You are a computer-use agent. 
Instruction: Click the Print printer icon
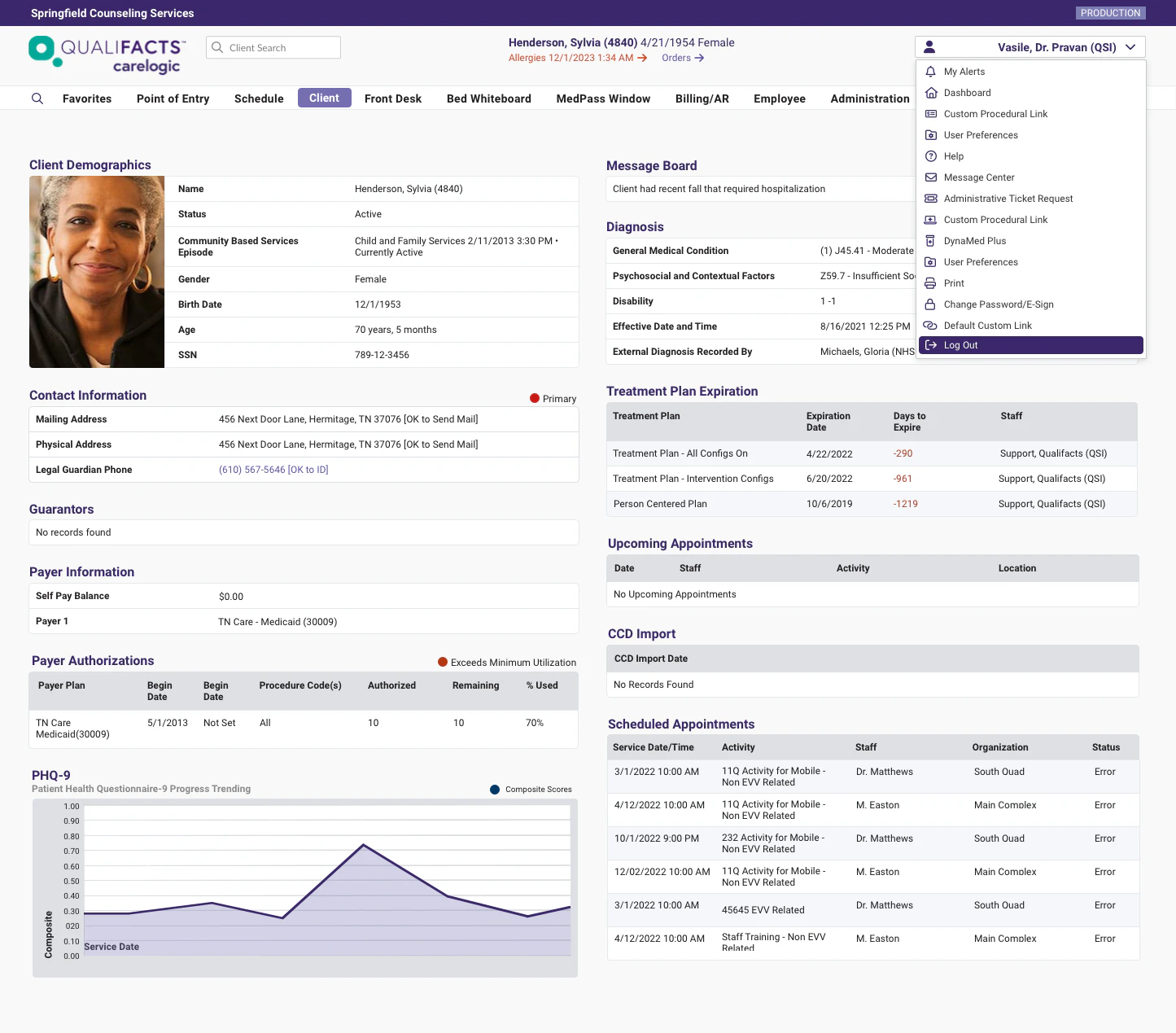click(930, 283)
